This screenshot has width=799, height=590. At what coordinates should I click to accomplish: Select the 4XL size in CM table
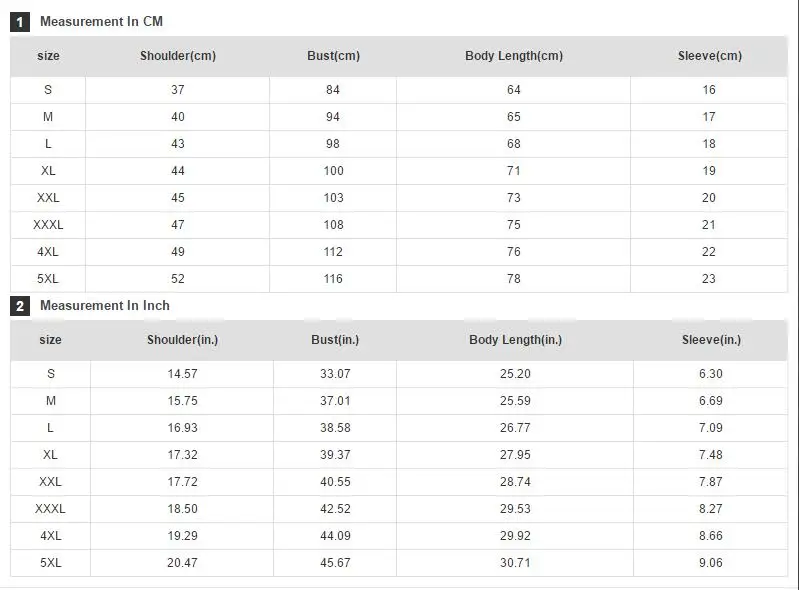pyautogui.click(x=48, y=252)
